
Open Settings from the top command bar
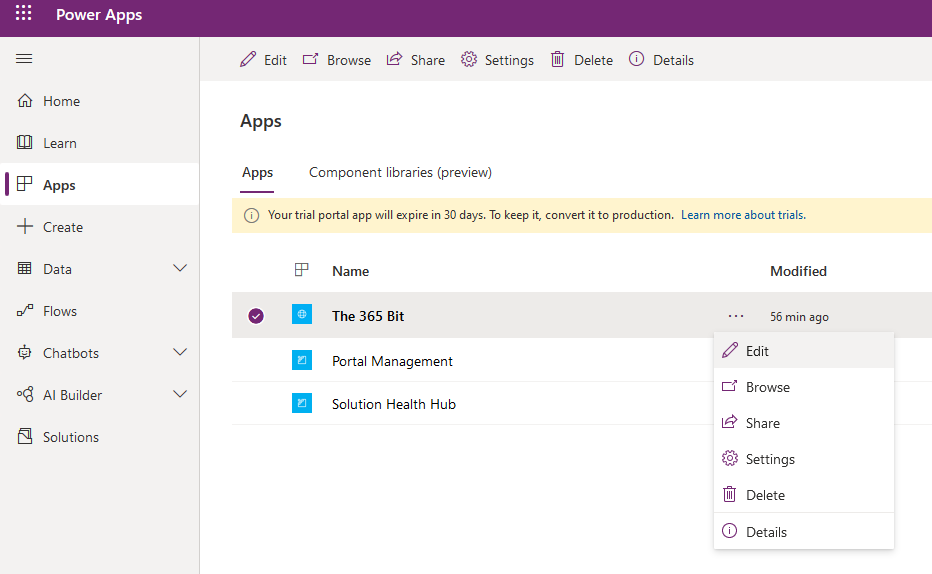(497, 60)
